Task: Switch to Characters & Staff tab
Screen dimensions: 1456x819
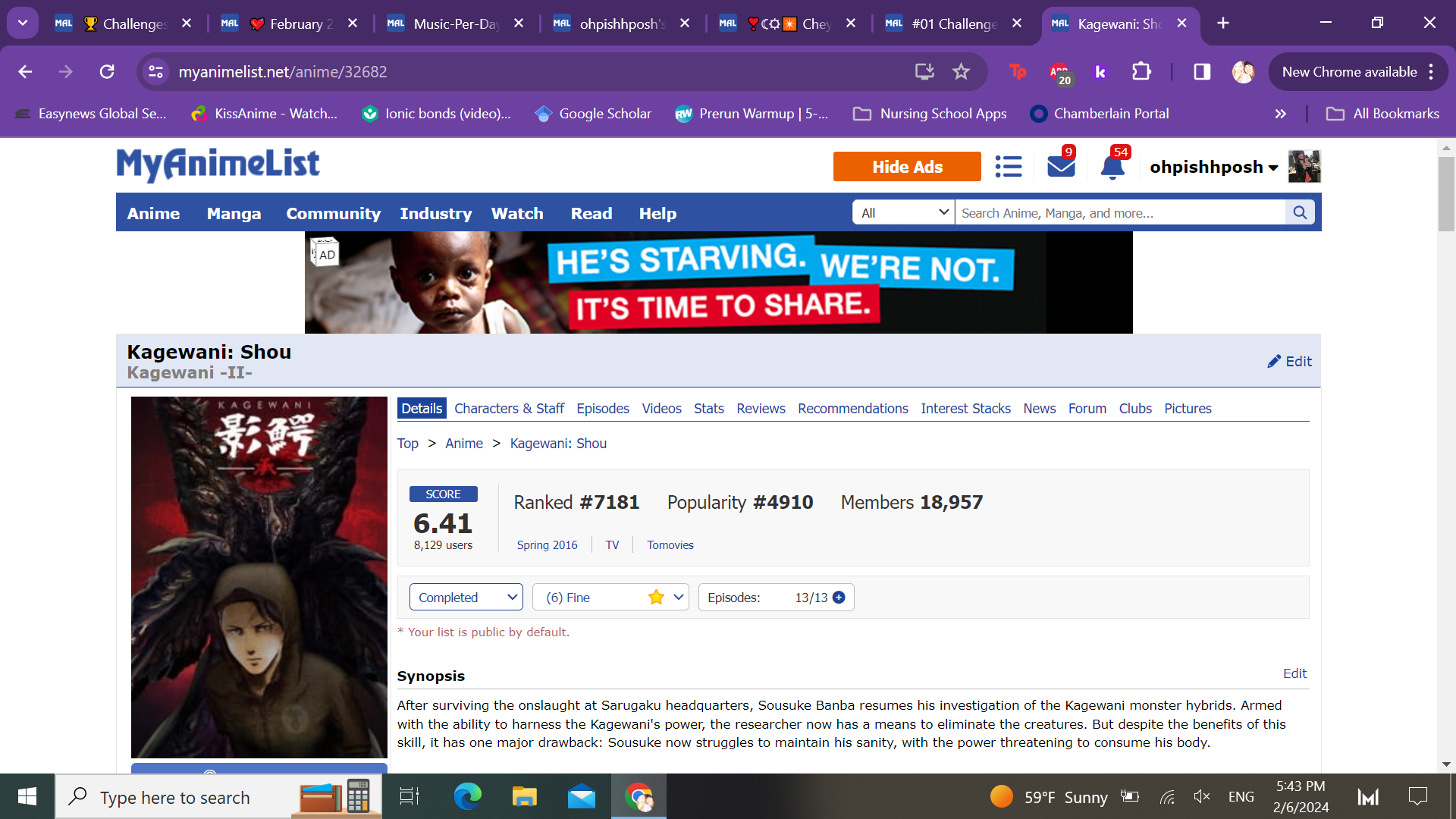Action: click(509, 408)
